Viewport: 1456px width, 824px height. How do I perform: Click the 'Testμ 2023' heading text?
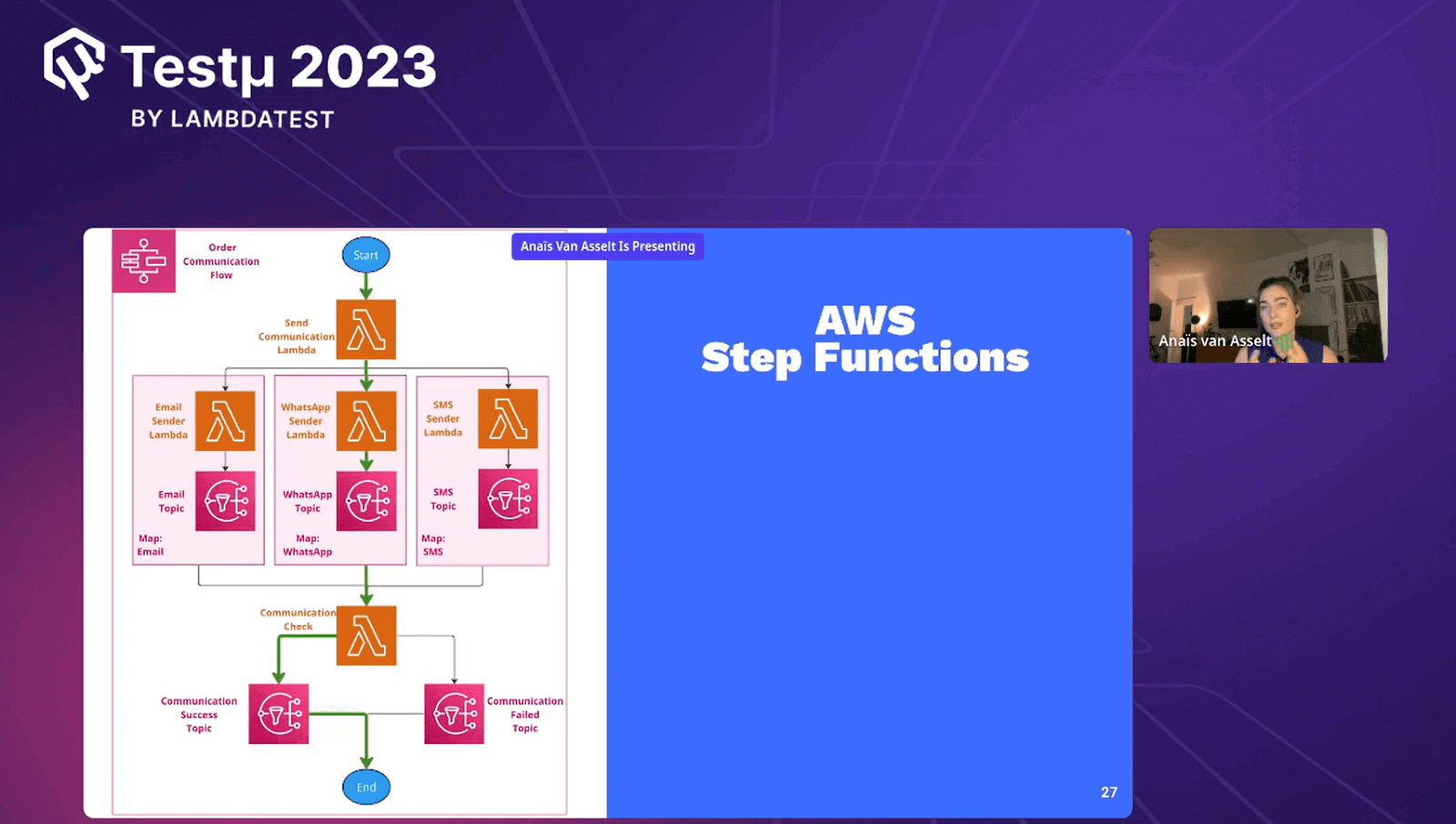point(278,68)
